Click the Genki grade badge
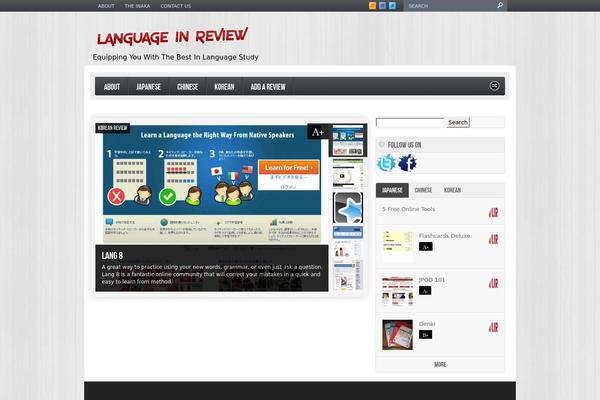The image size is (600, 400). coord(426,335)
